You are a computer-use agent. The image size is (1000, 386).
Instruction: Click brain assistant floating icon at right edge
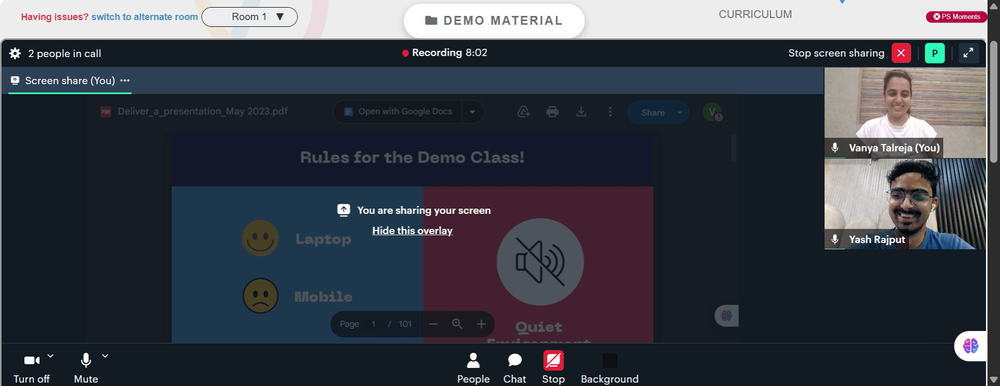[x=971, y=346]
